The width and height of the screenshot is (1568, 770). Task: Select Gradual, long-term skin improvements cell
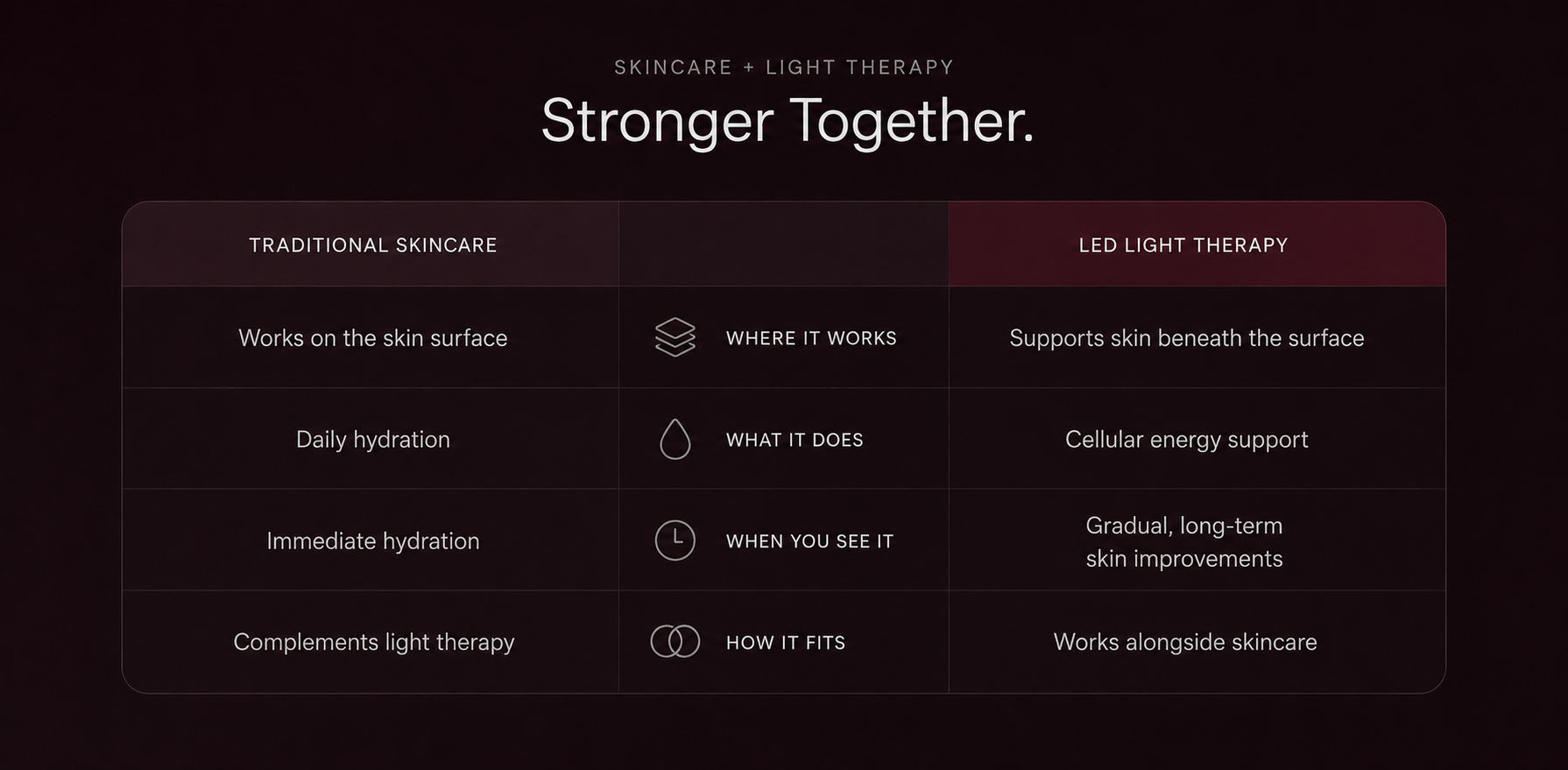pyautogui.click(x=1184, y=541)
